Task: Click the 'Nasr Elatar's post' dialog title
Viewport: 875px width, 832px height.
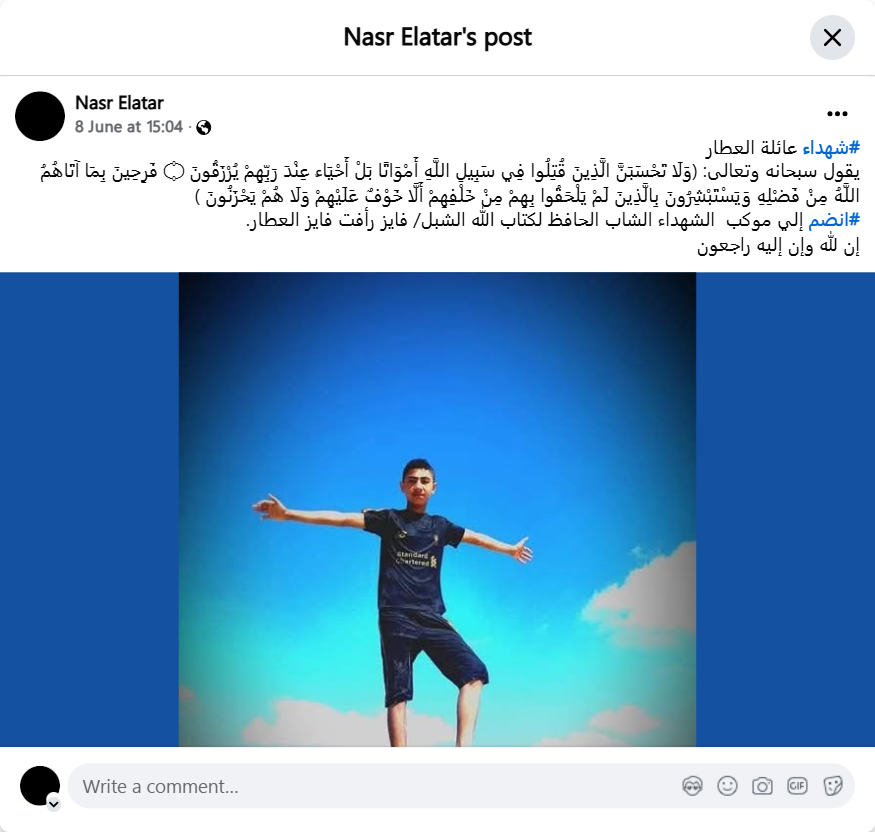Action: [438, 38]
